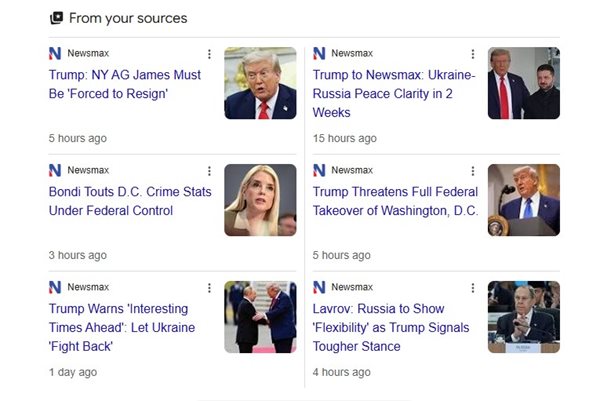The image size is (600, 401).
Task: Click Newsmax logo icon above Lavrov headline
Action: [319, 288]
